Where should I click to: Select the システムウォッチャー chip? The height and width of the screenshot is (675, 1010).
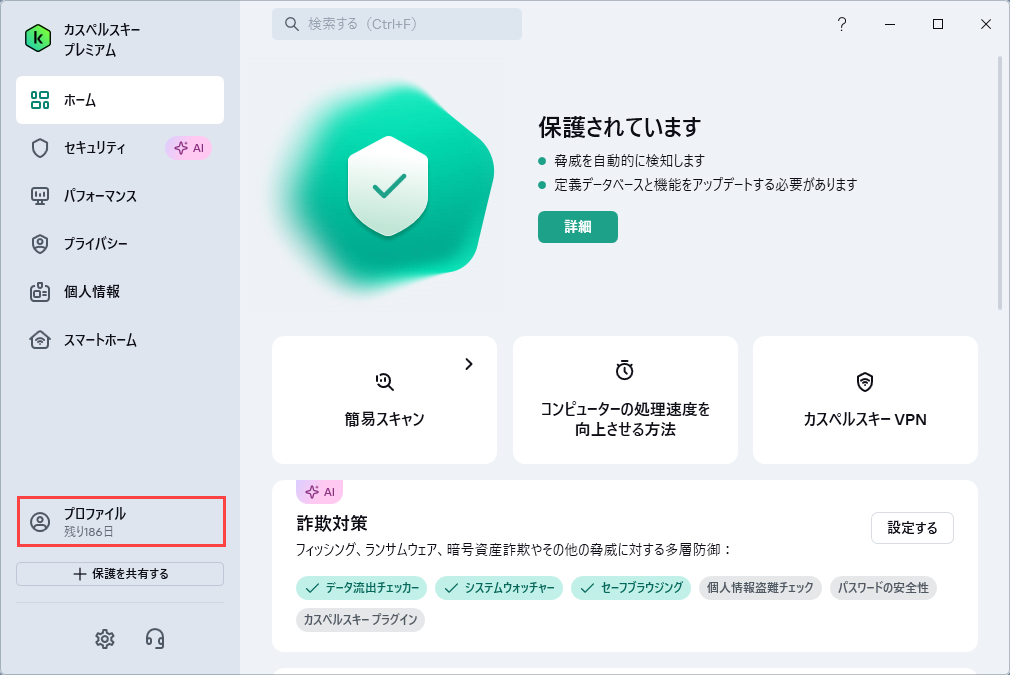pyautogui.click(x=499, y=588)
